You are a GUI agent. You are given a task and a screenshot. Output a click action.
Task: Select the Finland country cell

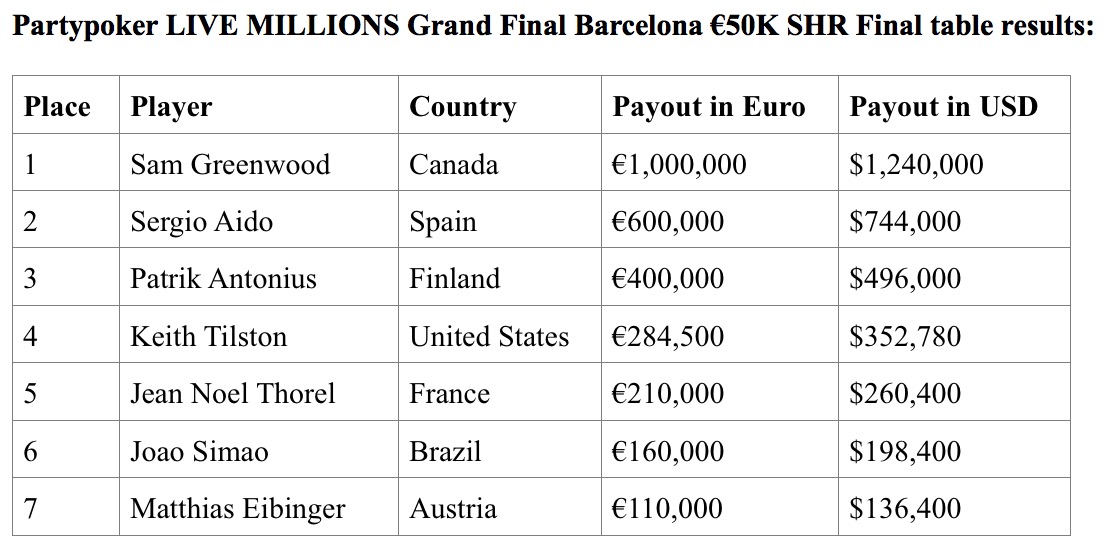coord(500,278)
